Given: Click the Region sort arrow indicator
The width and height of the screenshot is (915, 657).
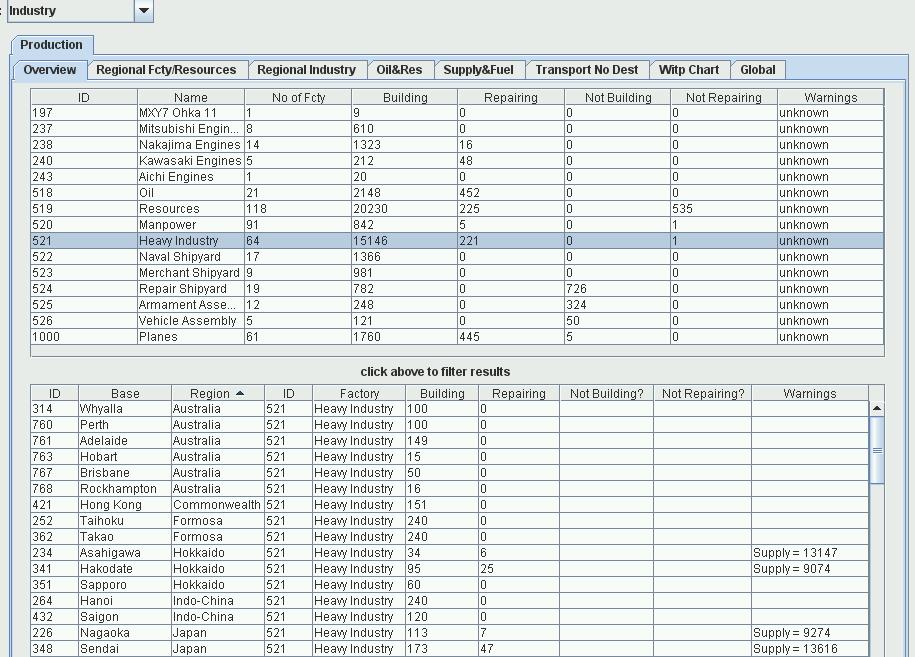Looking at the screenshot, I should click(240, 394).
